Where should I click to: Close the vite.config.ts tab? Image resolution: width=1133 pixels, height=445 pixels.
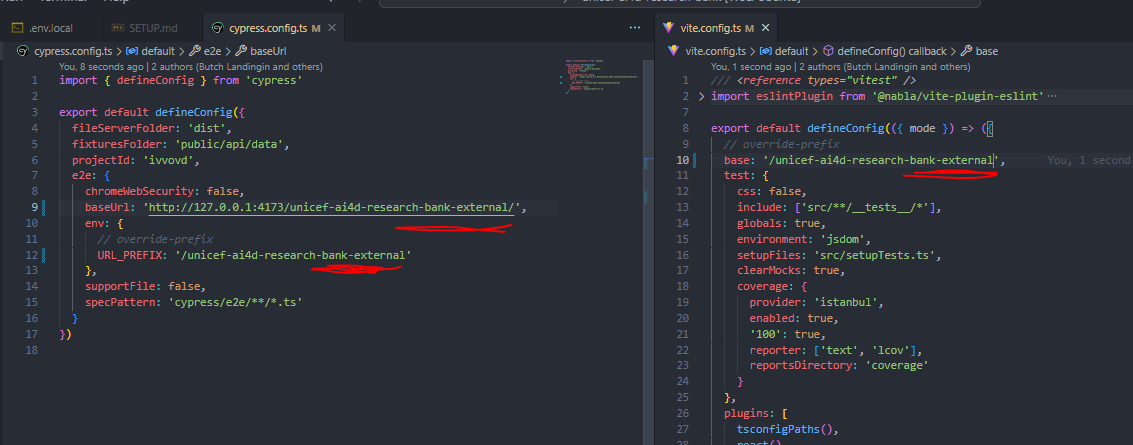(766, 28)
